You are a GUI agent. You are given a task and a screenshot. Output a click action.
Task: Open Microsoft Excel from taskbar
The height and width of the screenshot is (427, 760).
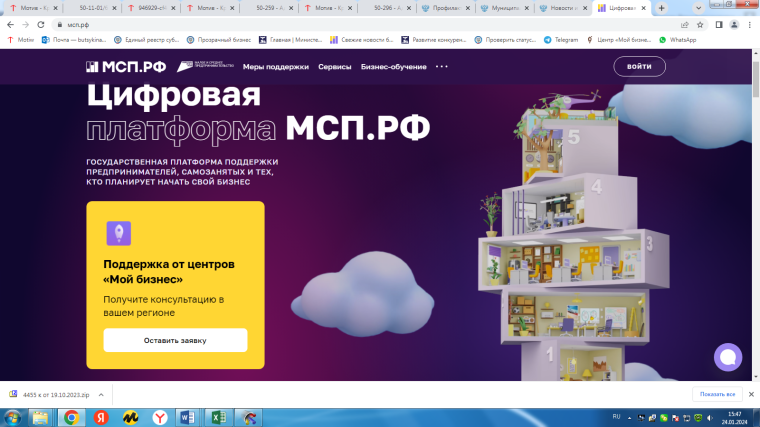219,417
